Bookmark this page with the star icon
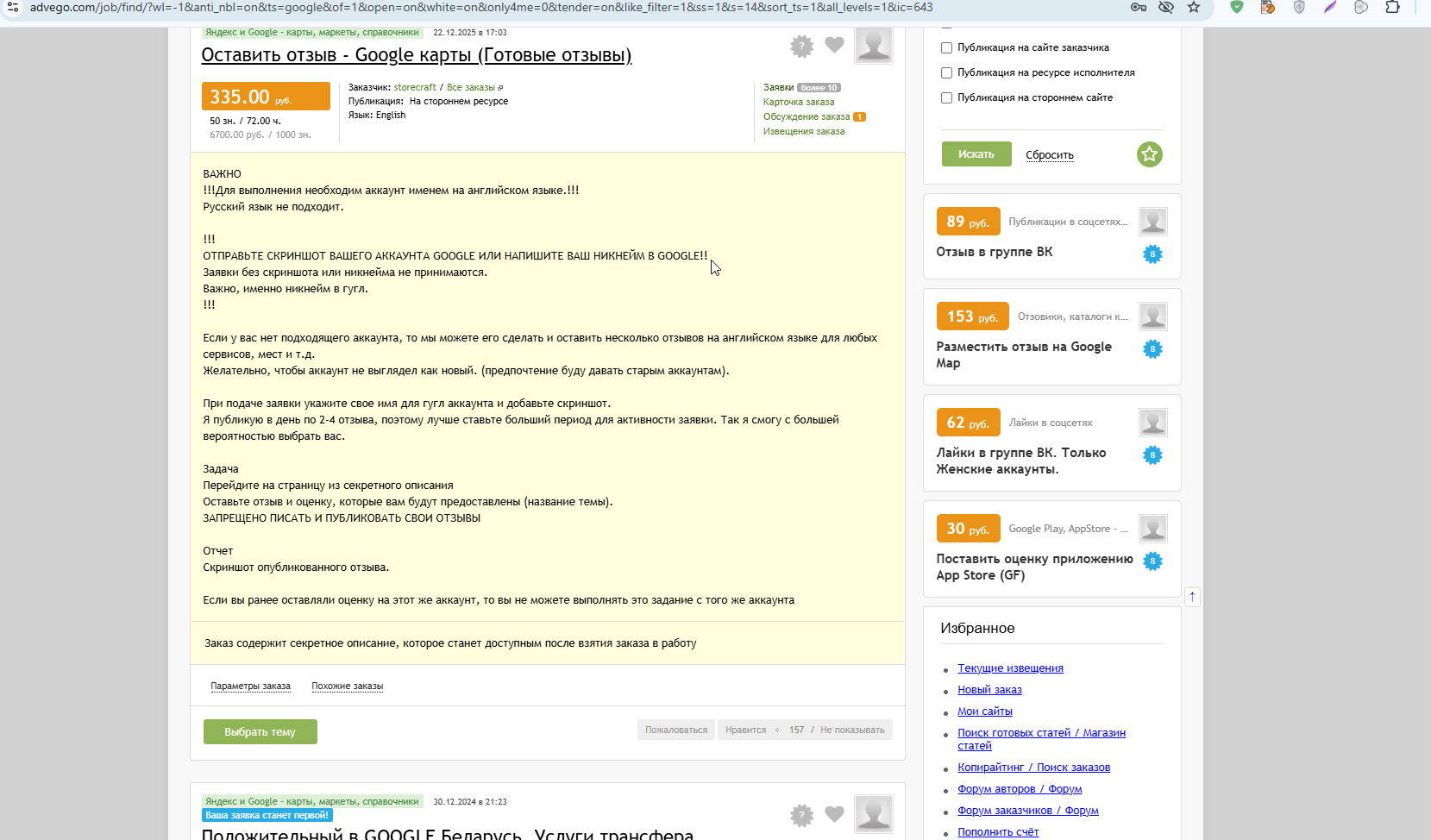 (1194, 7)
